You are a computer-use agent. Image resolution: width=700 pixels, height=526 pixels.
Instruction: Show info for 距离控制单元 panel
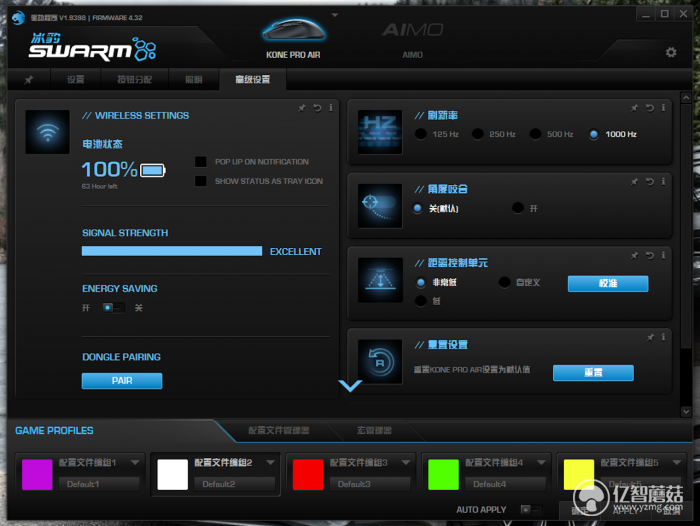pyautogui.click(x=663, y=255)
